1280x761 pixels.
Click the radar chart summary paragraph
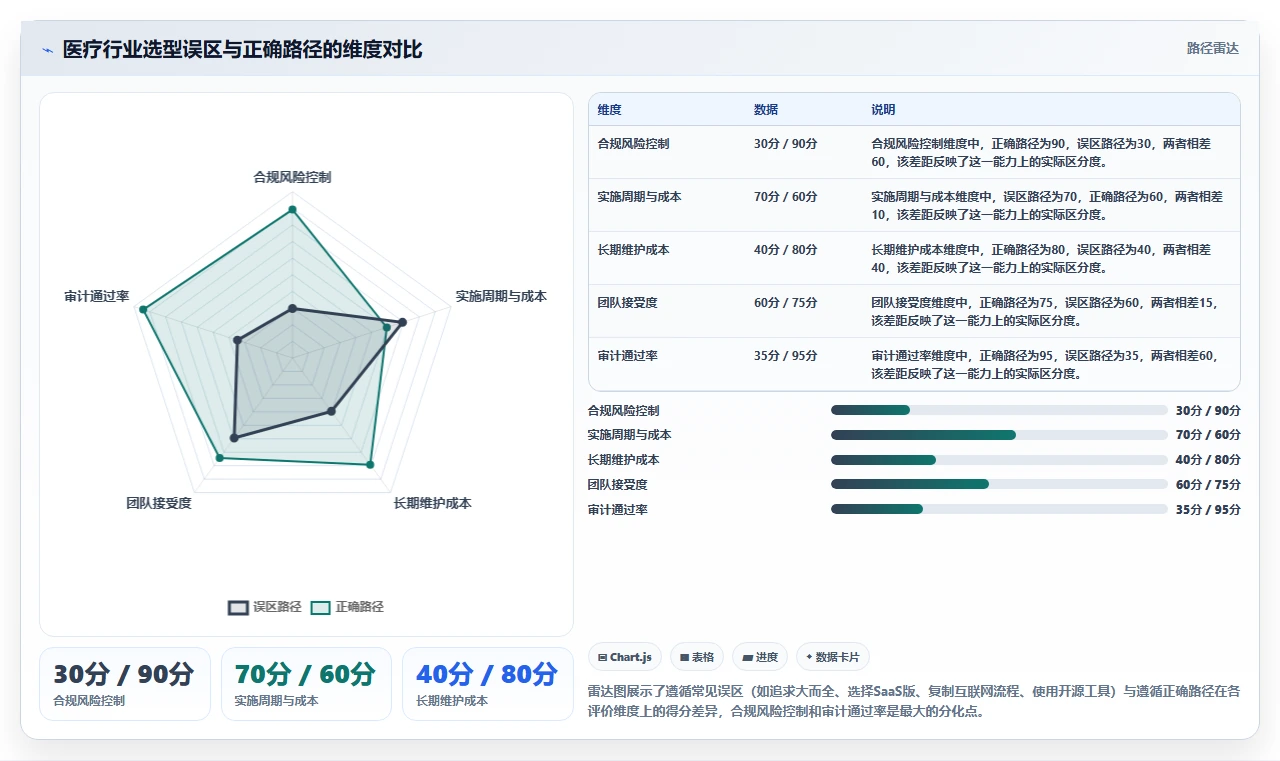click(914, 700)
